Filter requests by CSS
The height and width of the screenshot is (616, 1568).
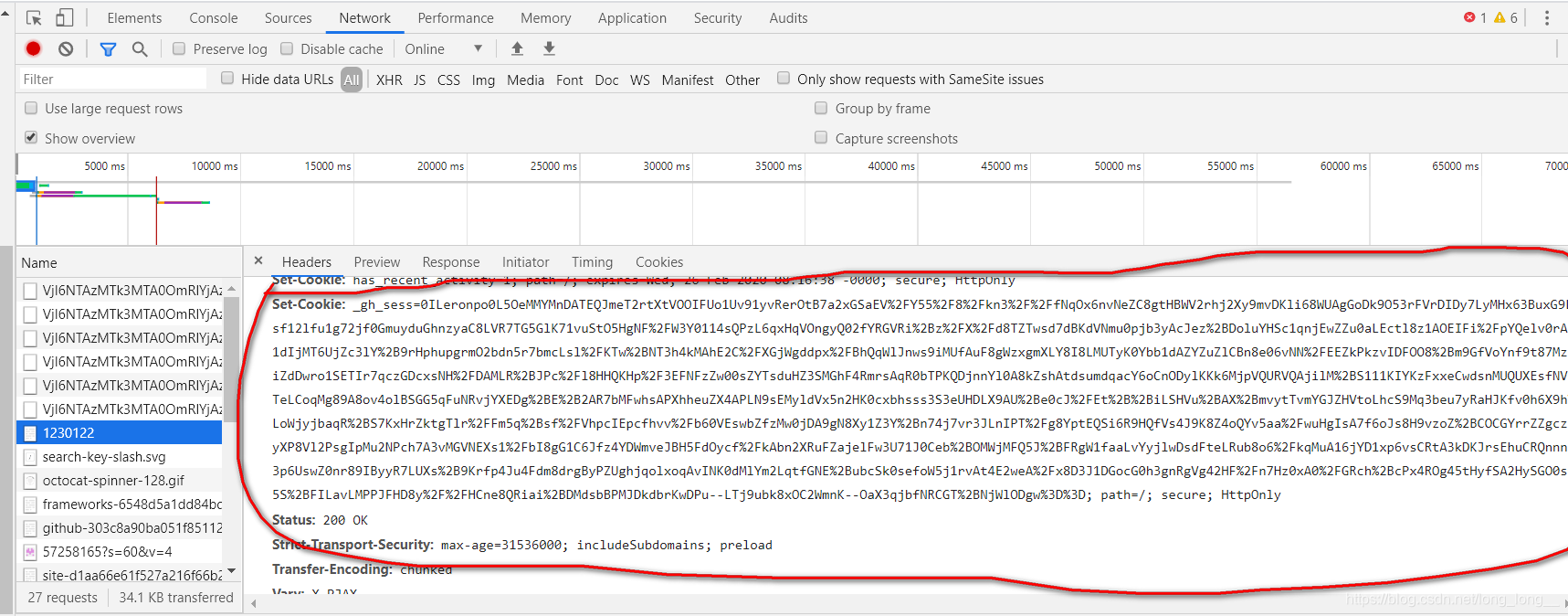point(448,80)
